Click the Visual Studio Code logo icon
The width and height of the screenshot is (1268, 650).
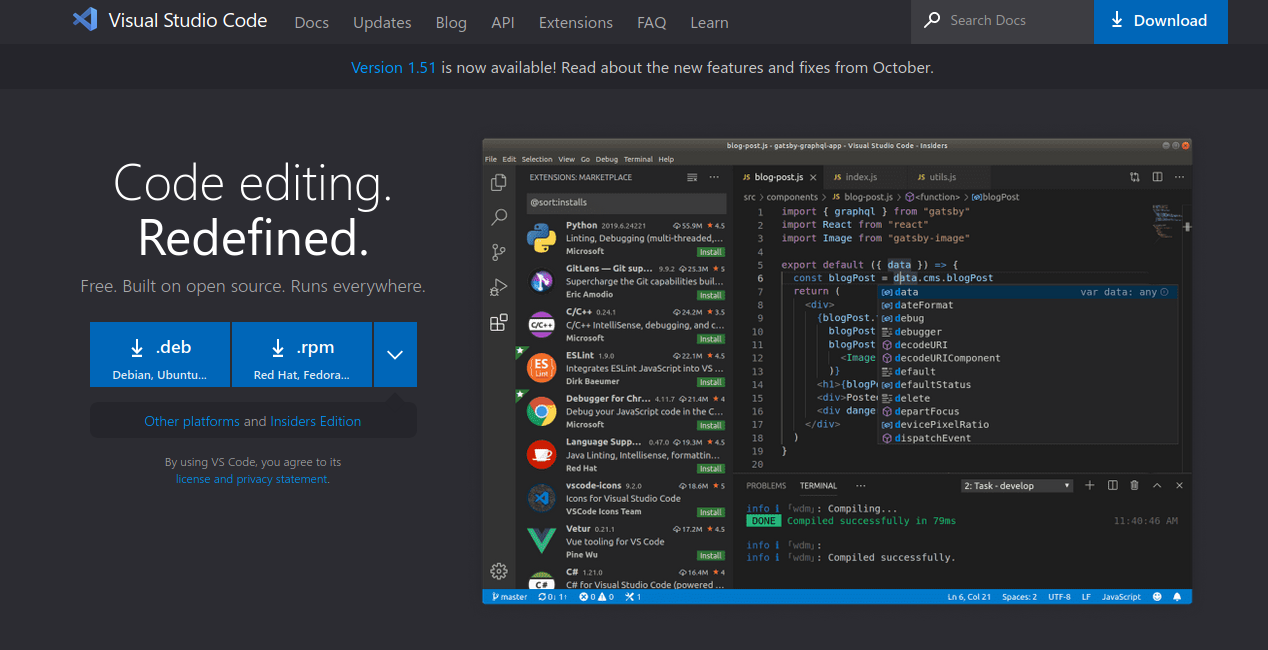(x=85, y=20)
